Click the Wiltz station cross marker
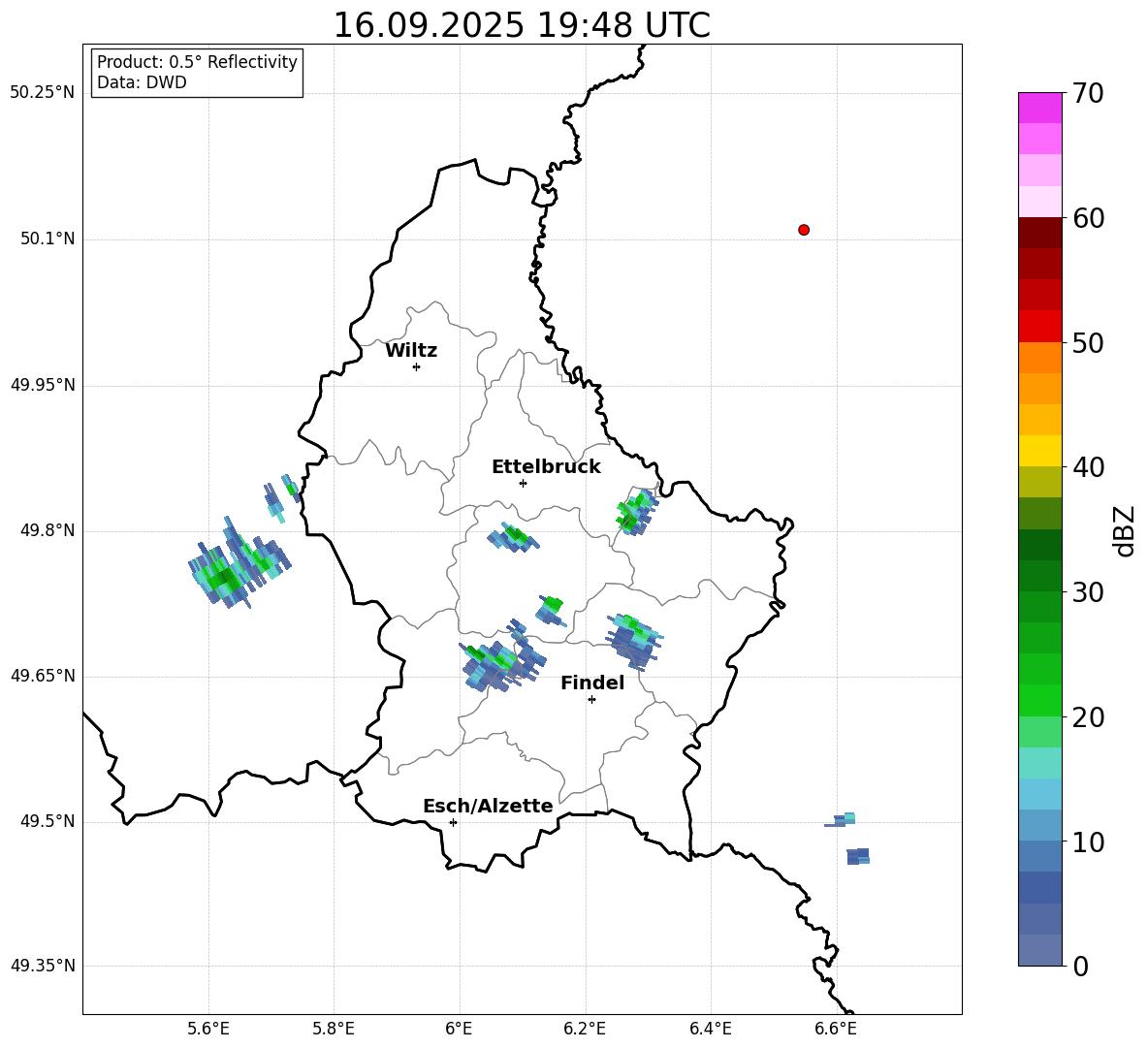 coord(417,366)
